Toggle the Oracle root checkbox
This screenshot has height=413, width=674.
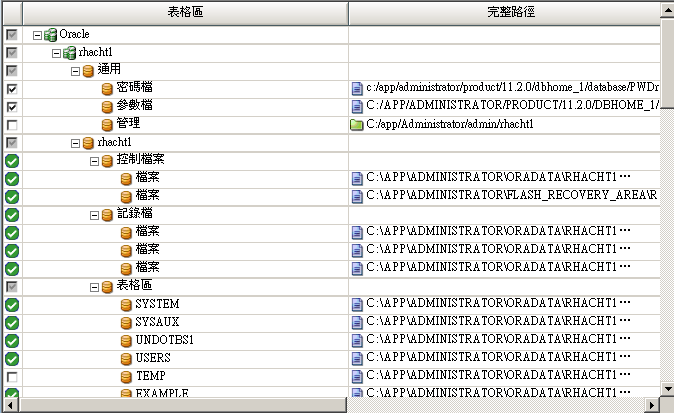point(12,35)
